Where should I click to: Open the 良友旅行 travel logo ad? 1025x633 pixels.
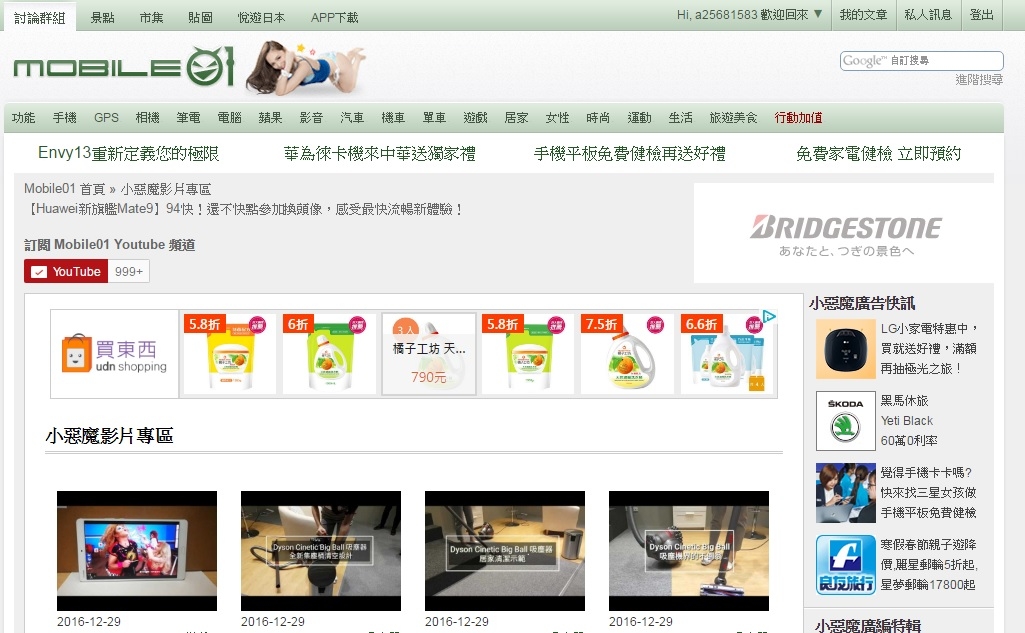pyautogui.click(x=845, y=565)
